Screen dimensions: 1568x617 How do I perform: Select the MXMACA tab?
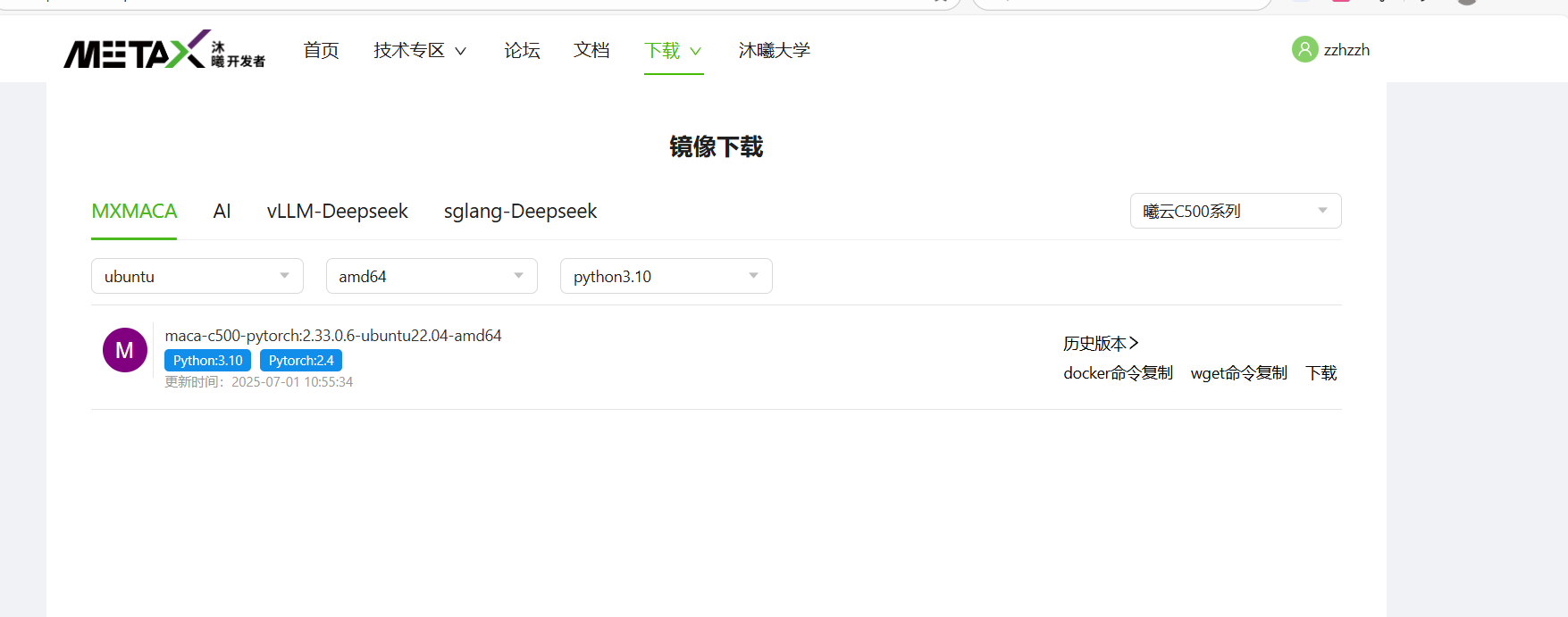134,212
